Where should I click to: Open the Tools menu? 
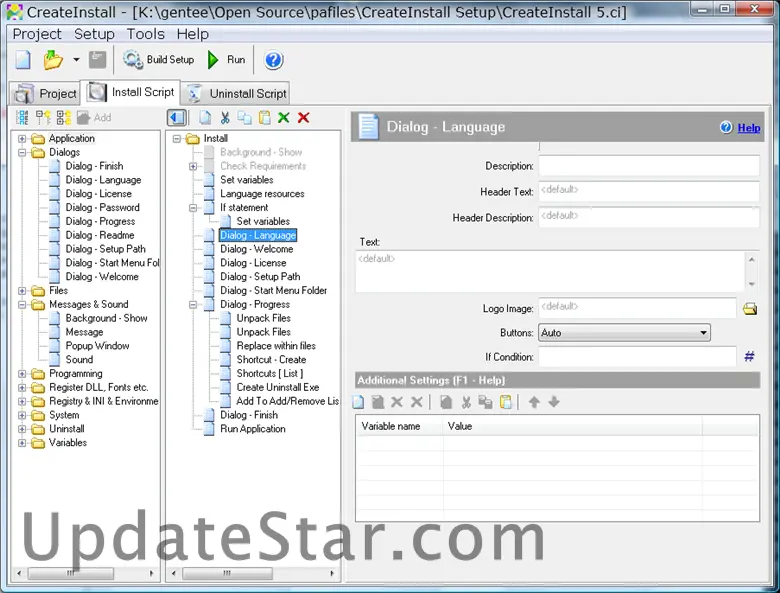(145, 34)
